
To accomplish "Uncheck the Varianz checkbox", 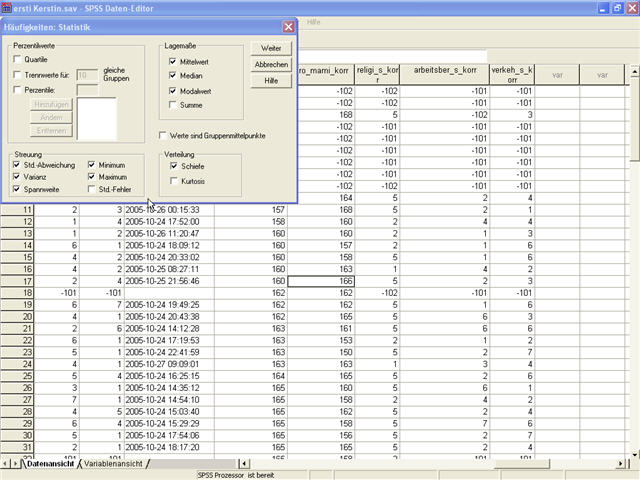I will [x=18, y=176].
